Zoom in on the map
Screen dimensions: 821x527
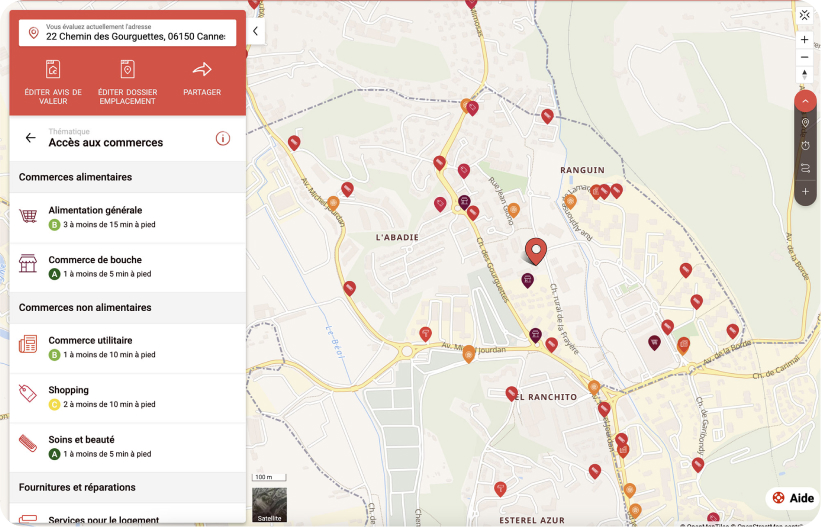pyautogui.click(x=804, y=40)
